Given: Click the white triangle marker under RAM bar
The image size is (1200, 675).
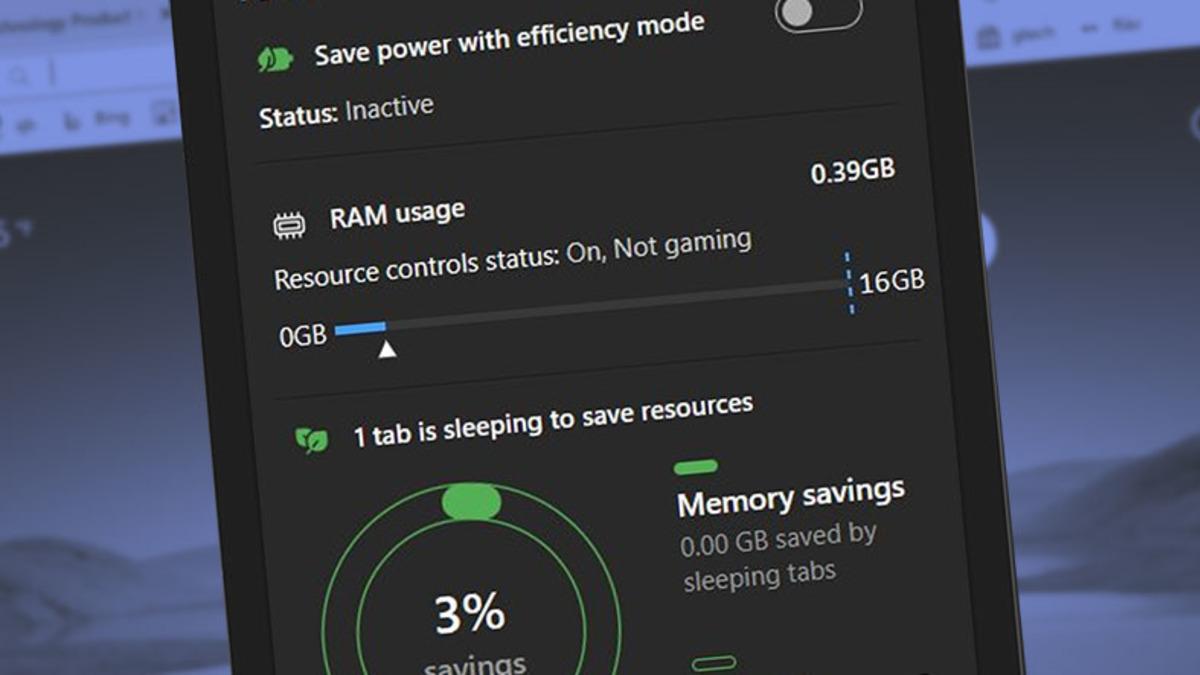Looking at the screenshot, I should point(387,349).
